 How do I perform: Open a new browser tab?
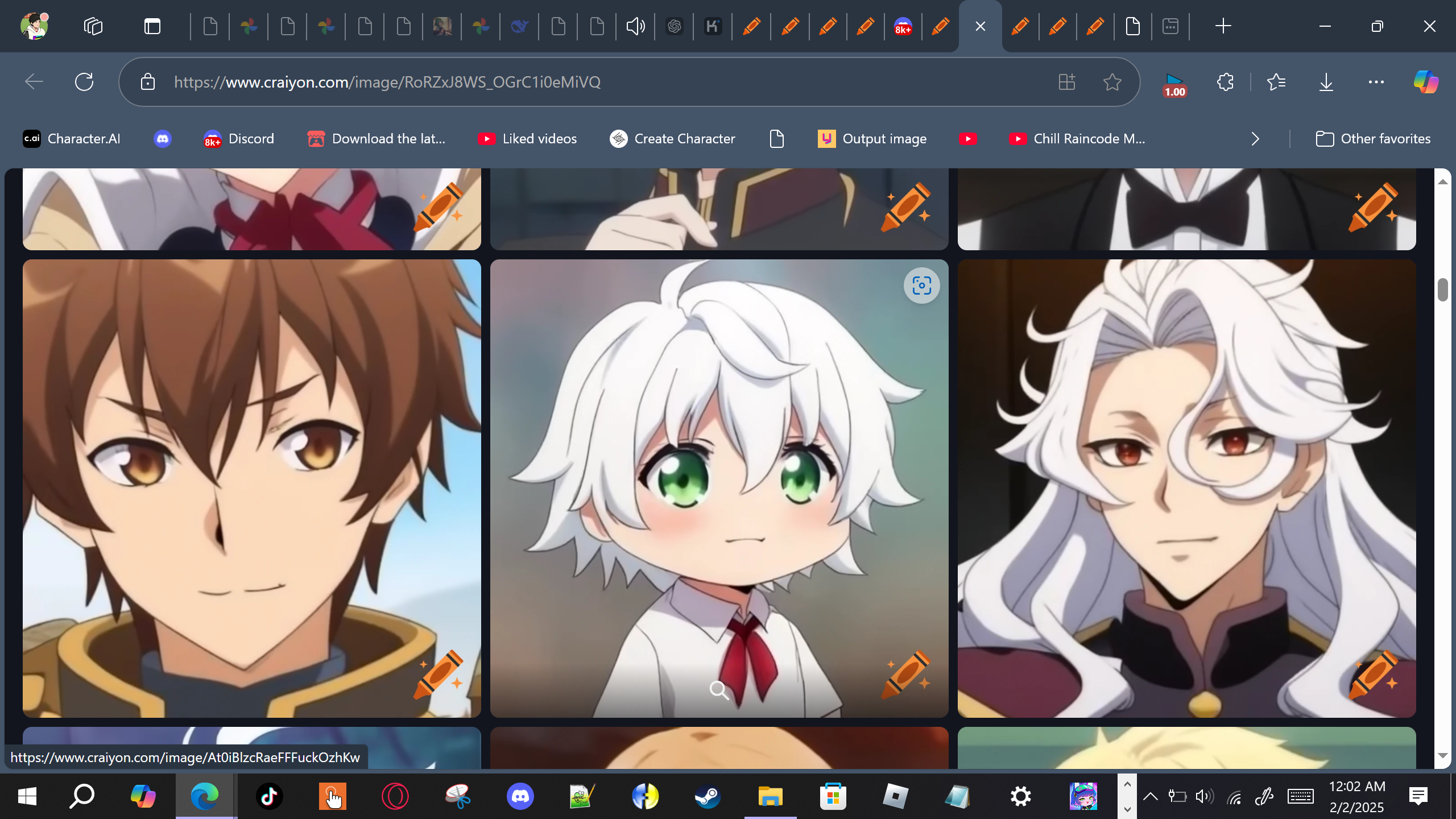tap(1223, 26)
